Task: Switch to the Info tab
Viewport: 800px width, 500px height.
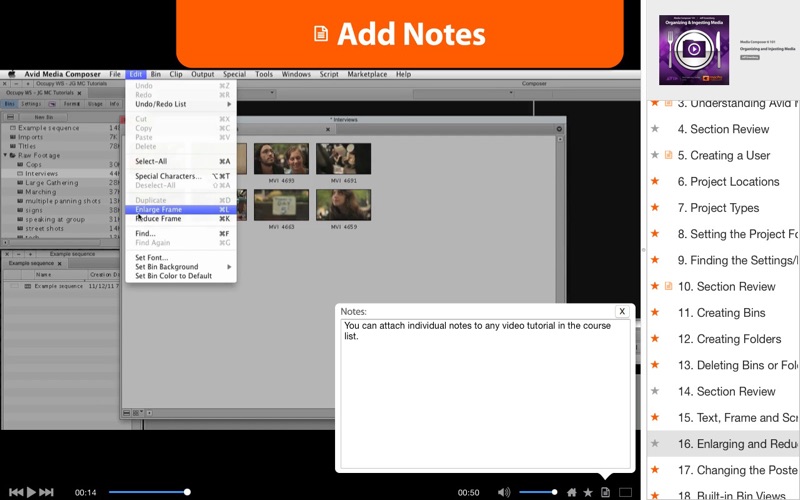Action: tap(114, 104)
